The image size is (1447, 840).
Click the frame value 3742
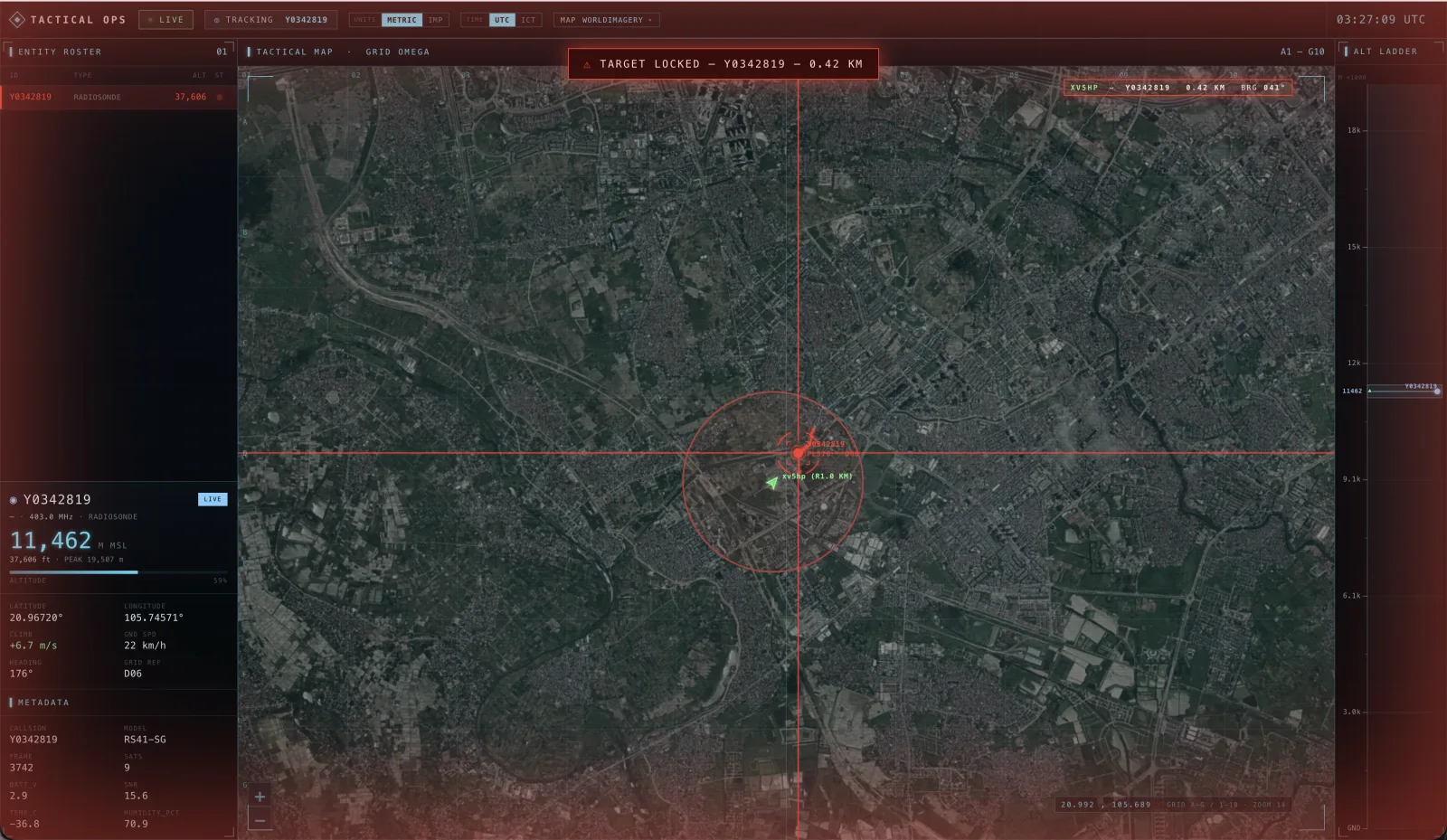(22, 768)
